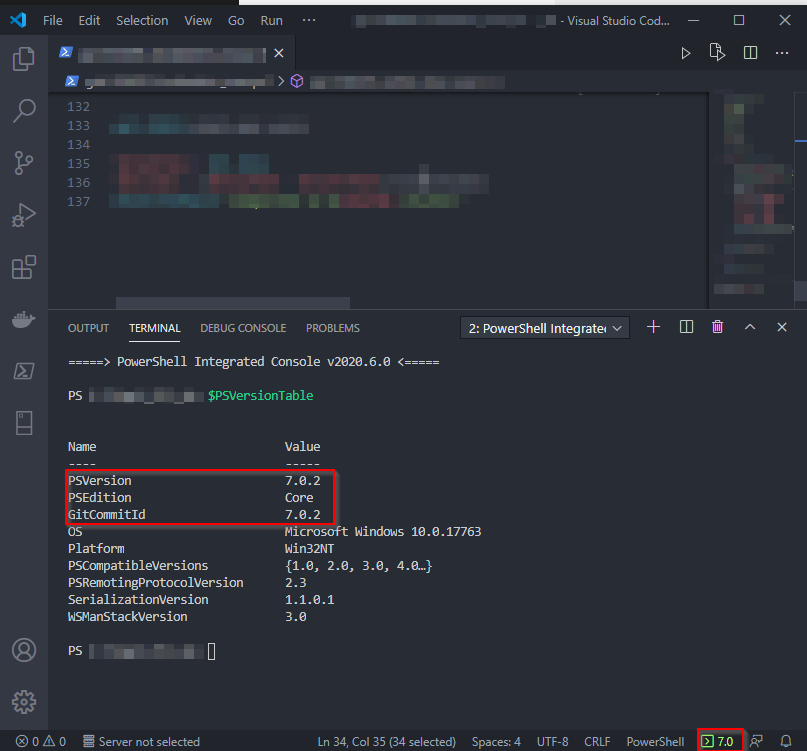Open the Selection menu
The width and height of the screenshot is (807, 751).
(x=142, y=21)
